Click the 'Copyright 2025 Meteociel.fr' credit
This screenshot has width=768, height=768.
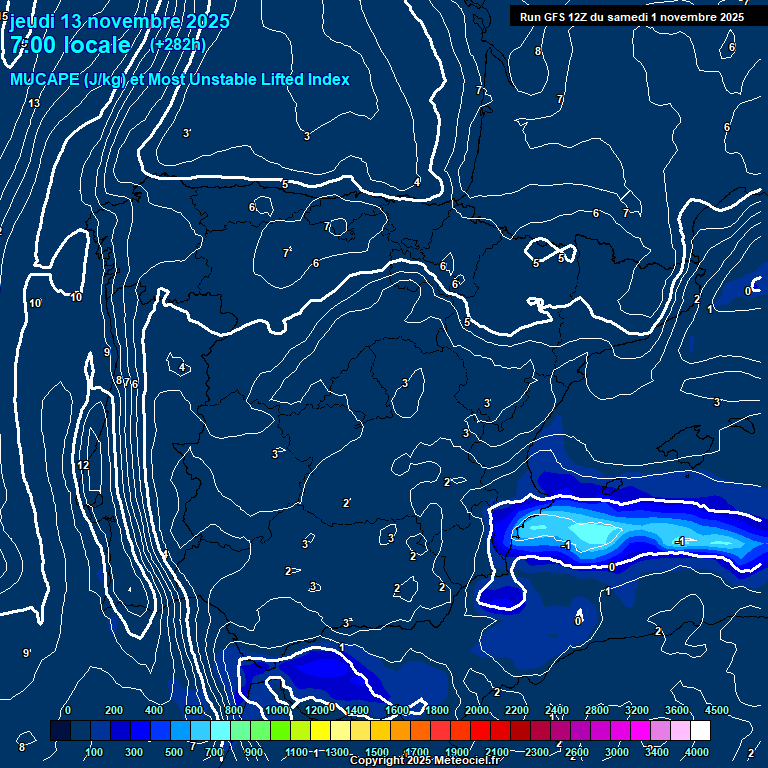click(425, 760)
